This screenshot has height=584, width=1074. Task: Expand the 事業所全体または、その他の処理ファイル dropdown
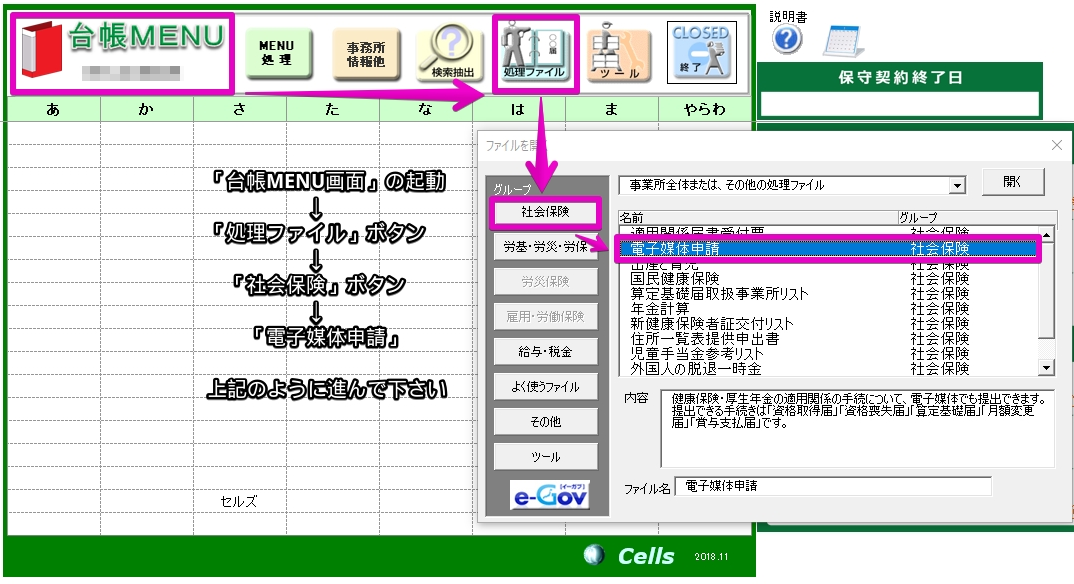957,185
